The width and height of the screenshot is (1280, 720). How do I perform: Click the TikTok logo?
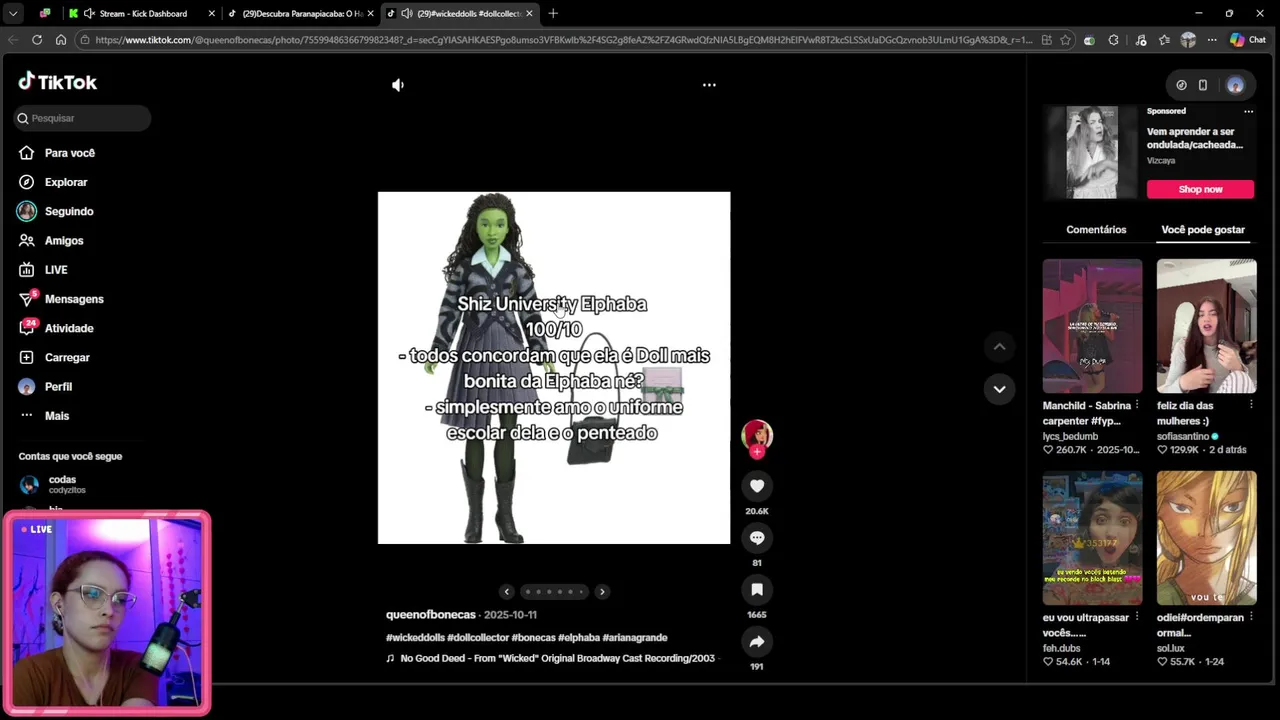pyautogui.click(x=58, y=82)
